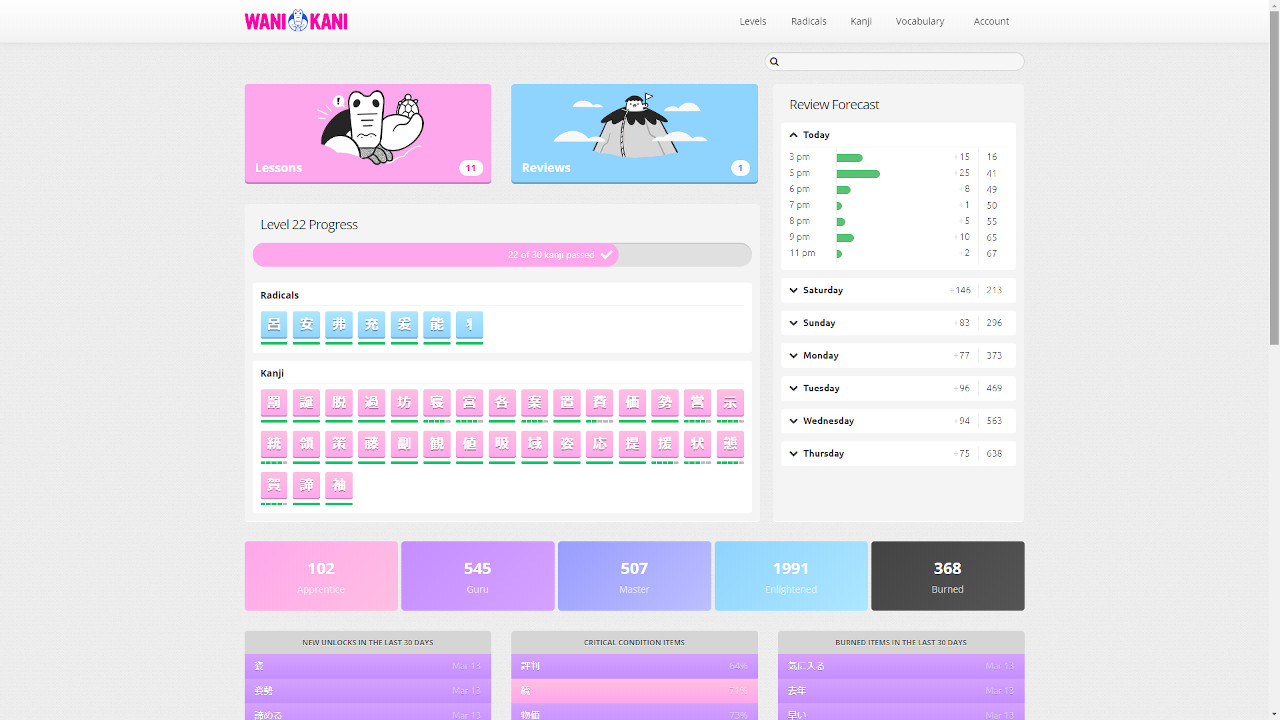Click the 充 radical tile
Image resolution: width=1280 pixels, height=720 pixels.
click(x=371, y=325)
